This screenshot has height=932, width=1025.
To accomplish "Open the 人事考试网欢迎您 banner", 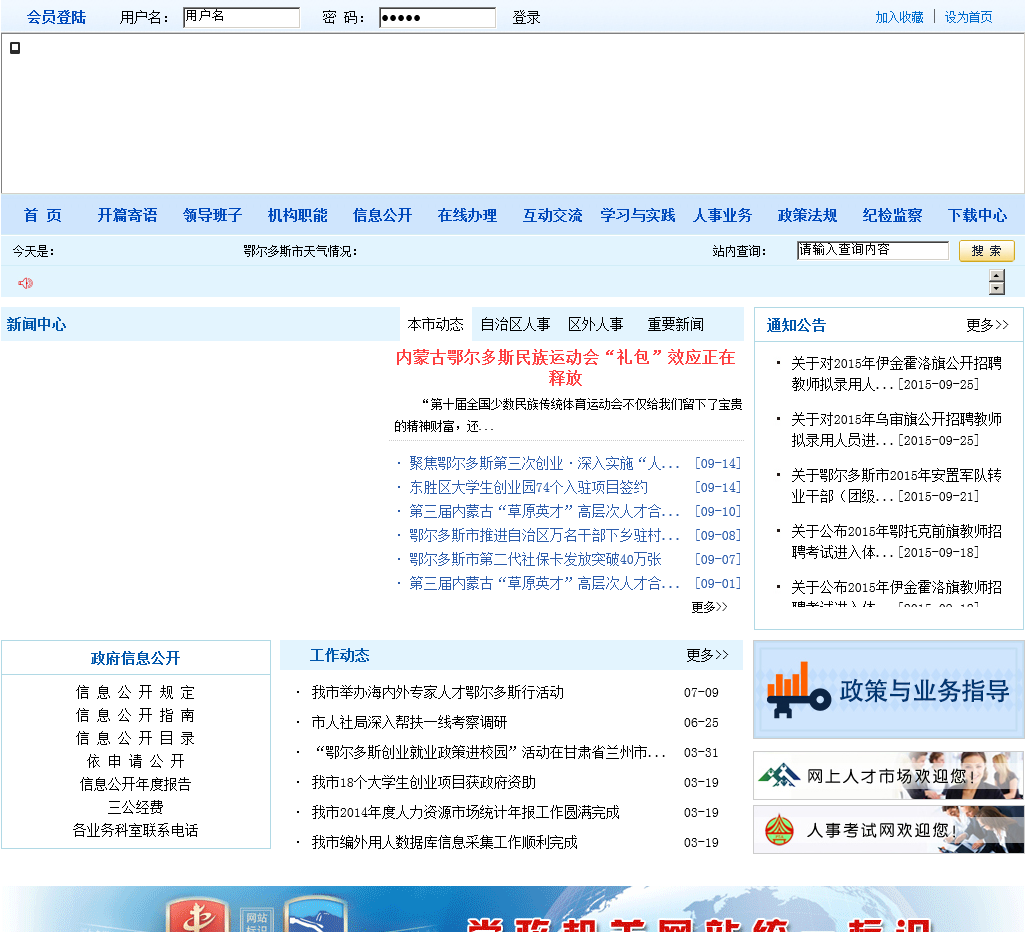I will click(888, 829).
